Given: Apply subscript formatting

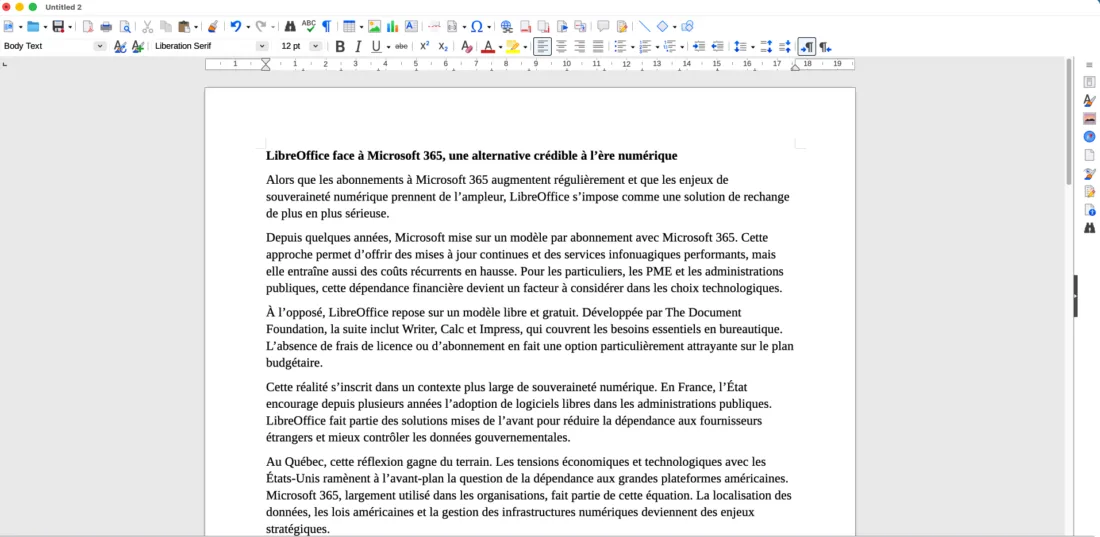Looking at the screenshot, I should coord(443,46).
